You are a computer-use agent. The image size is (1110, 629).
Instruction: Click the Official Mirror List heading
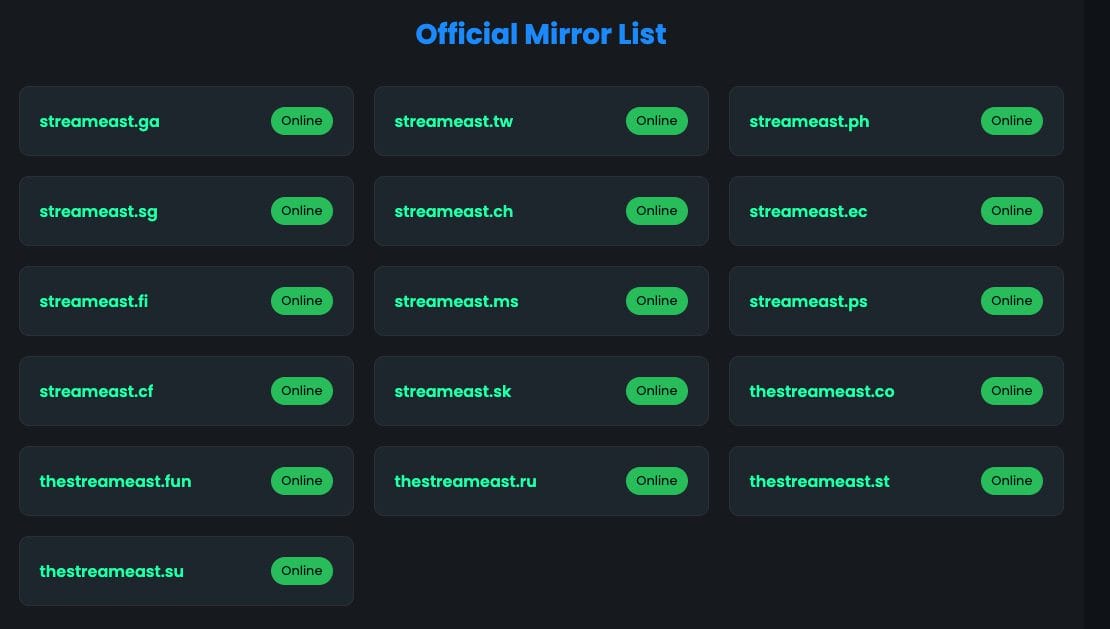pos(541,34)
